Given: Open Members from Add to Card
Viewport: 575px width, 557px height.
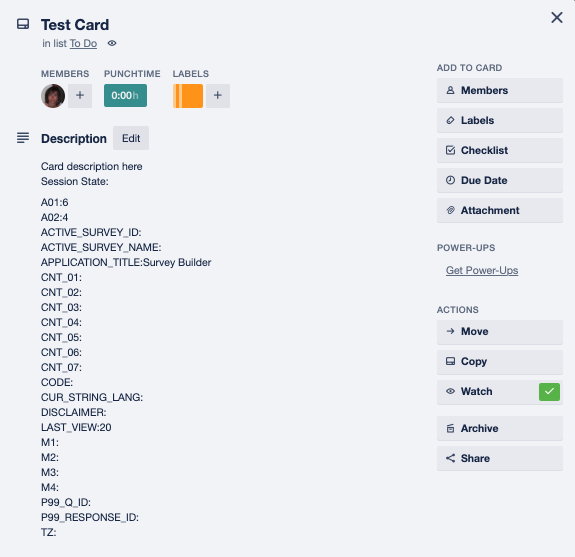Looking at the screenshot, I should (499, 90).
